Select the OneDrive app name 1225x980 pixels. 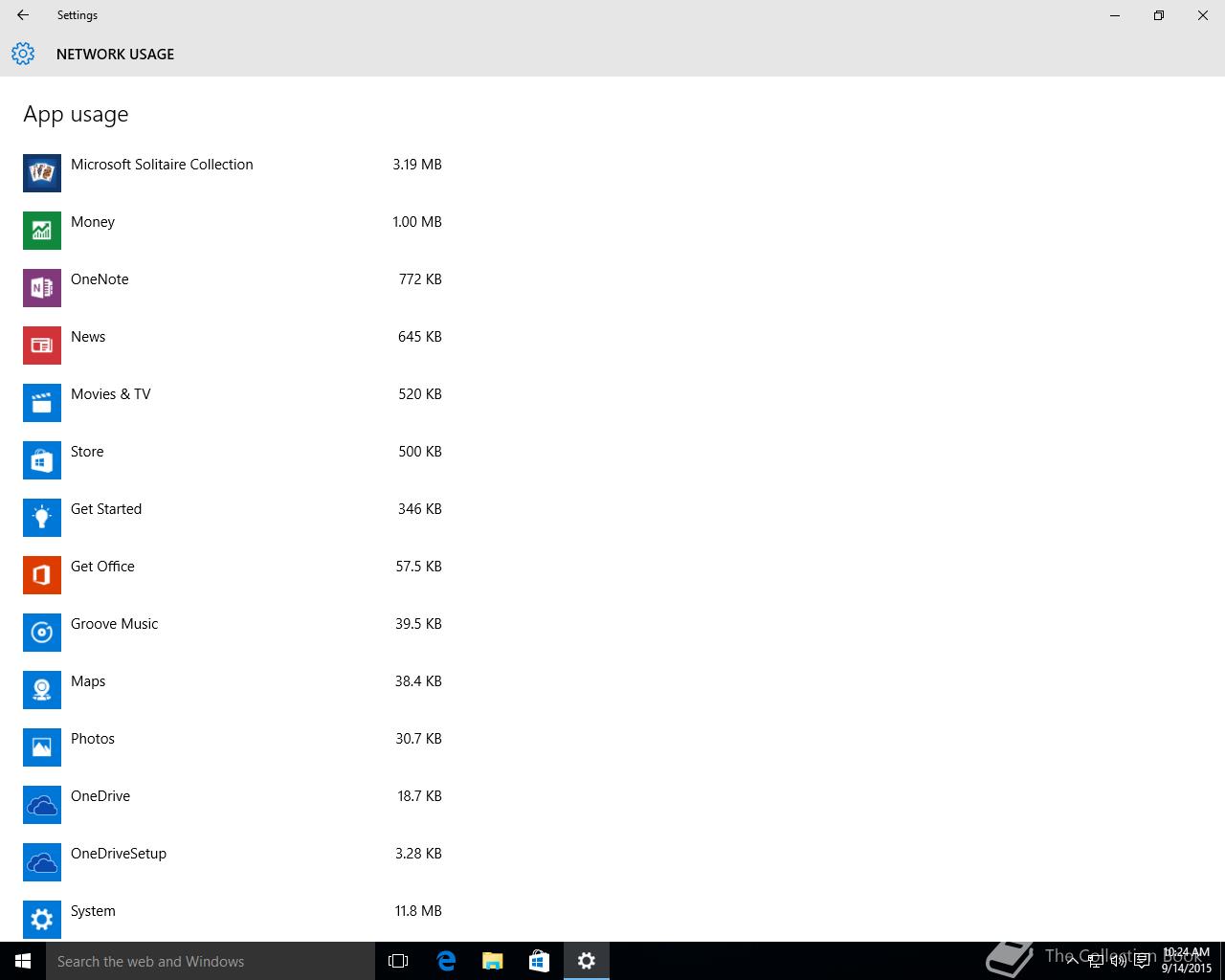(x=100, y=796)
